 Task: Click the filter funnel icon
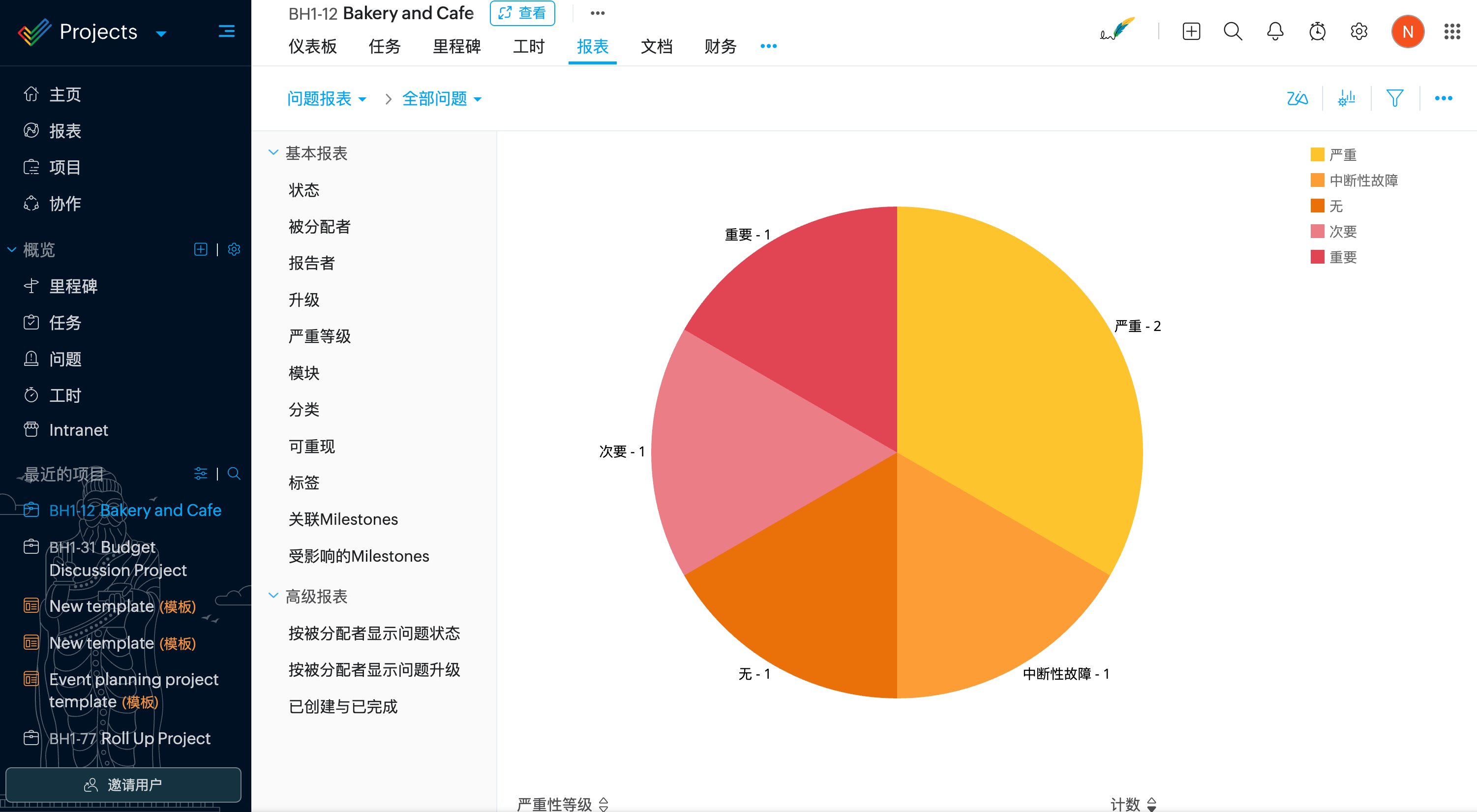1394,98
